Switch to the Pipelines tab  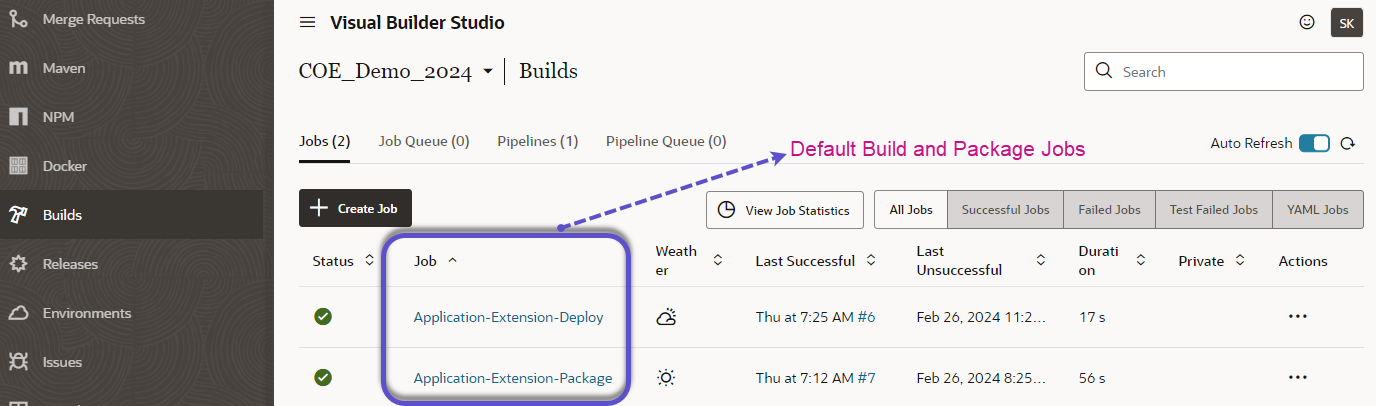(537, 142)
